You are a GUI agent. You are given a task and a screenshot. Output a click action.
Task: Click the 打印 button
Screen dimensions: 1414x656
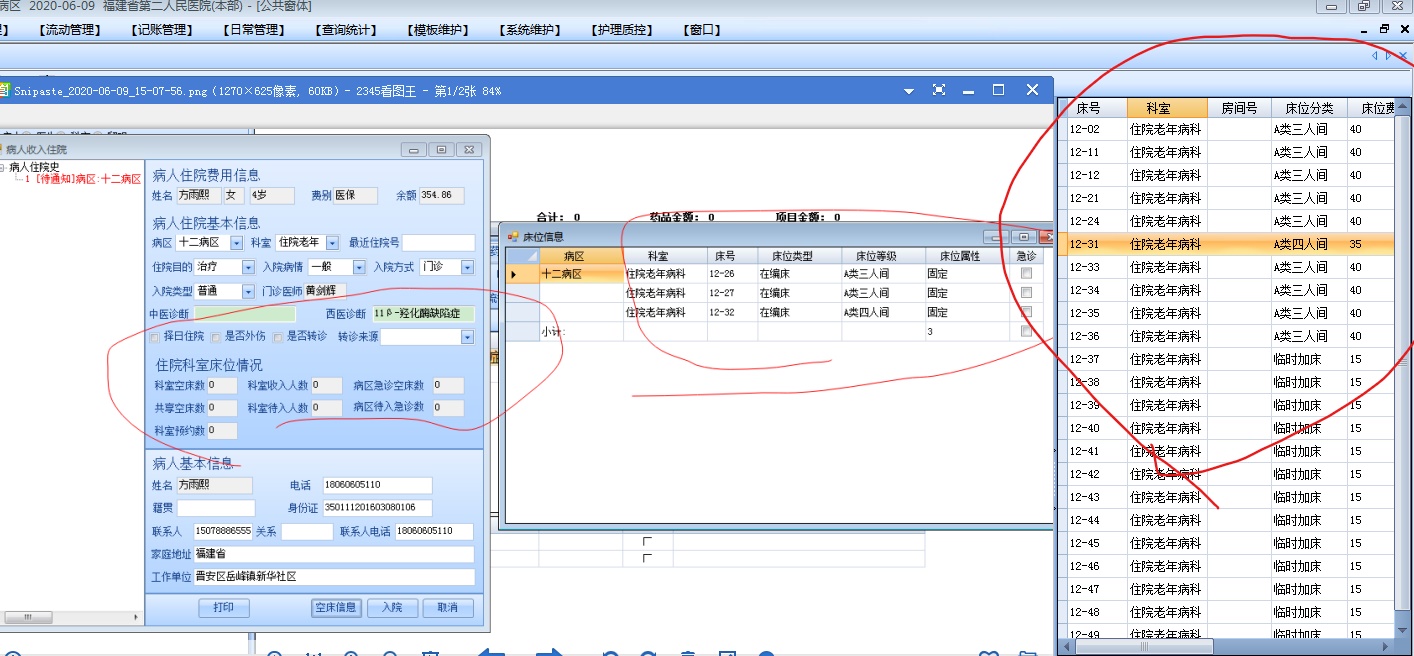[223, 608]
